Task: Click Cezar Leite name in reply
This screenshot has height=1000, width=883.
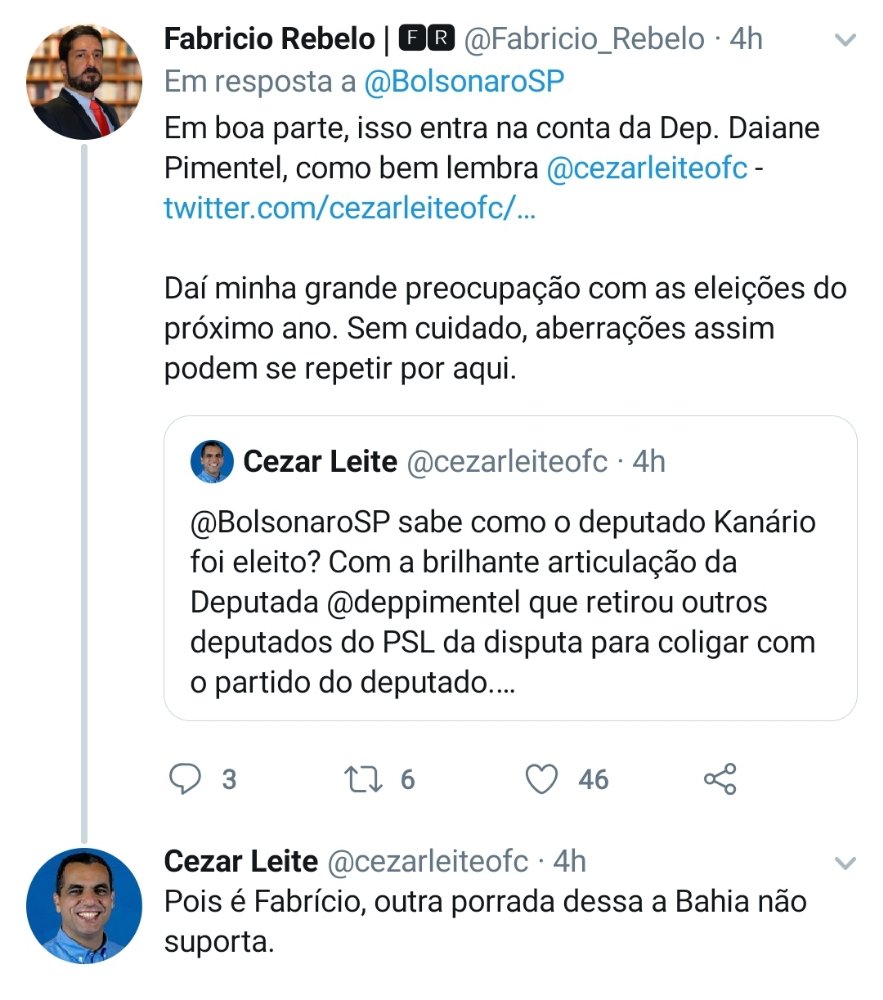Action: coord(241,861)
